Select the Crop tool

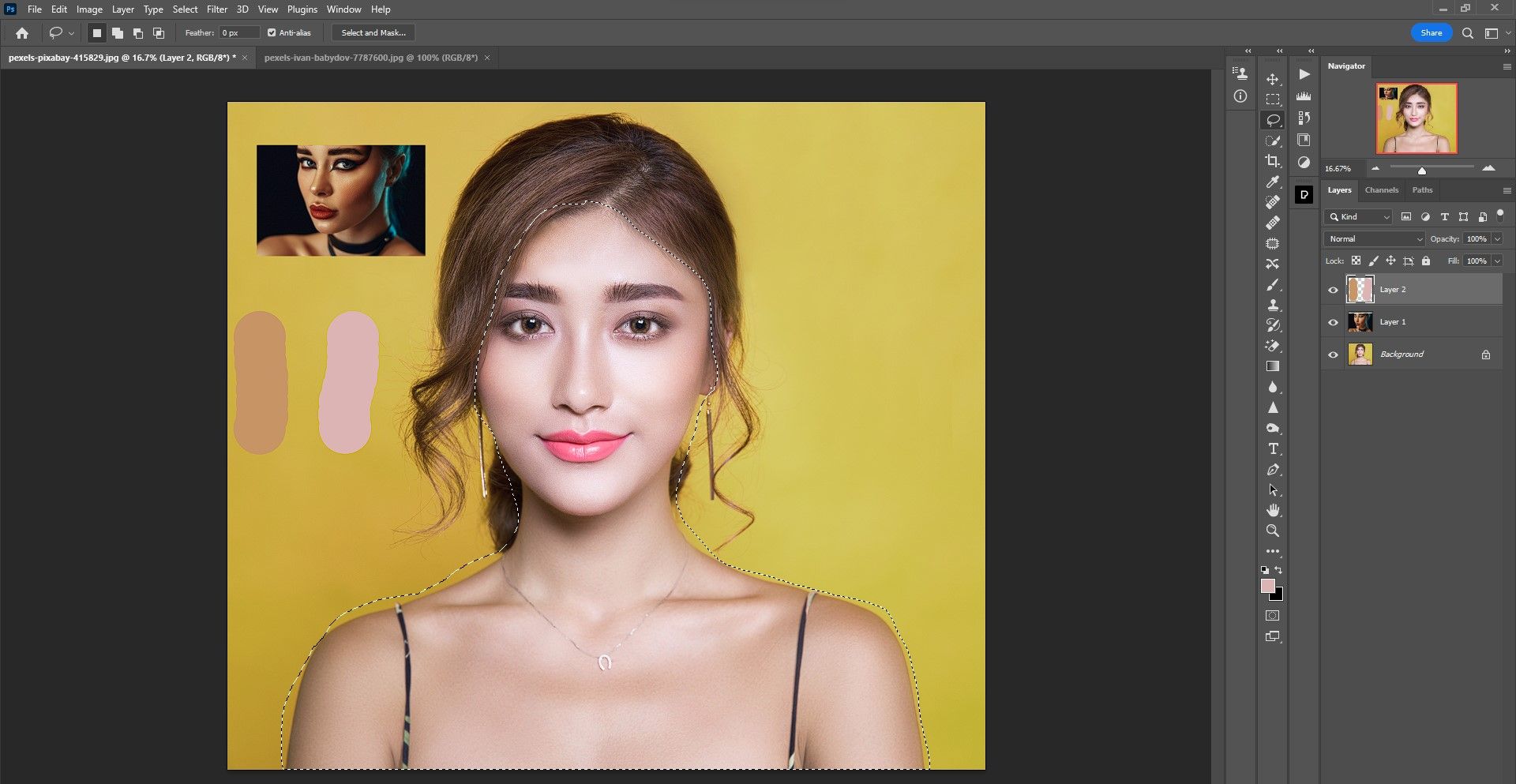point(1272,161)
